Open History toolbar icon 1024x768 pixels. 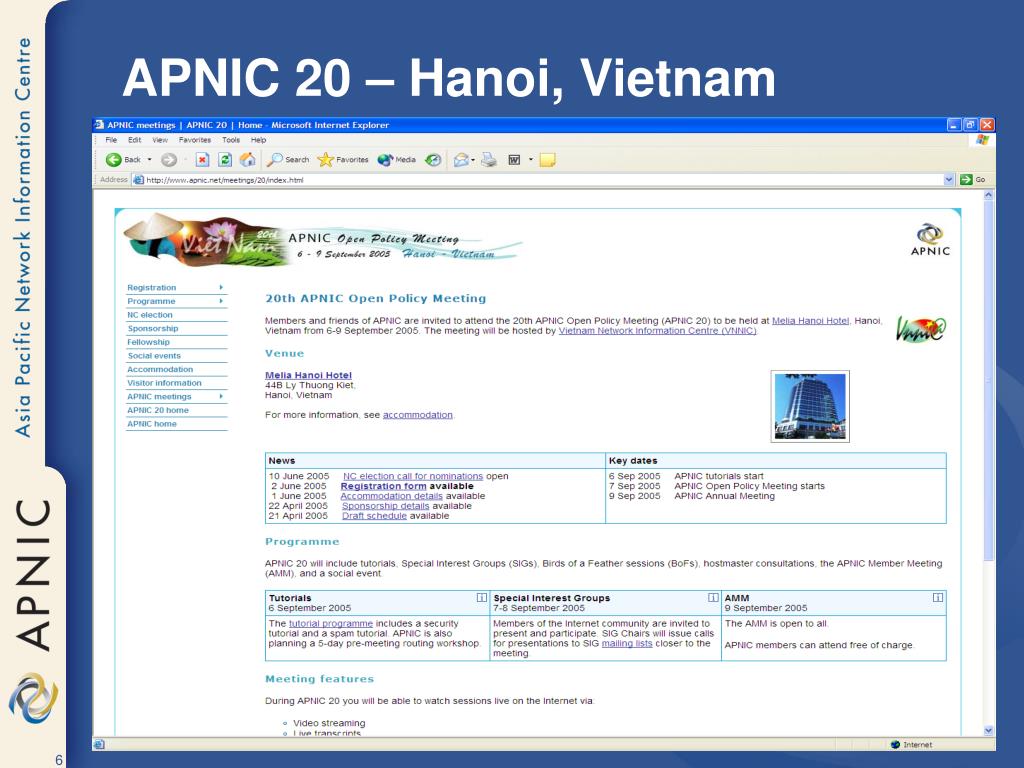pyautogui.click(x=433, y=159)
